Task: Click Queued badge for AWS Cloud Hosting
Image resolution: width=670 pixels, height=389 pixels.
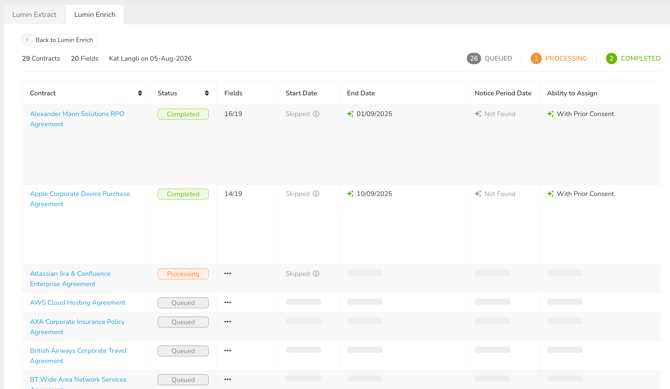Action: pos(183,303)
